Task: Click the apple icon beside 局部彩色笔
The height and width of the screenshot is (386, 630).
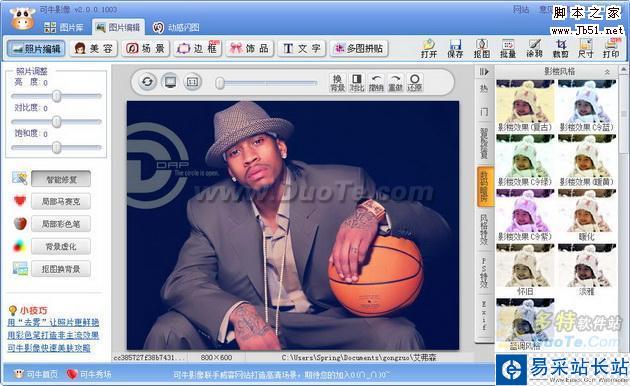Action: click(20, 223)
